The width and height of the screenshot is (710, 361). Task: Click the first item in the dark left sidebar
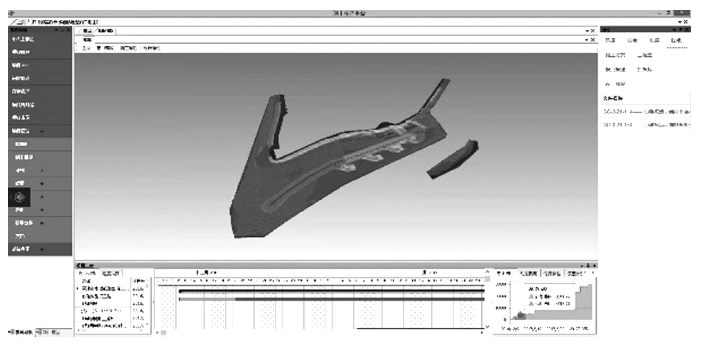(x=40, y=39)
